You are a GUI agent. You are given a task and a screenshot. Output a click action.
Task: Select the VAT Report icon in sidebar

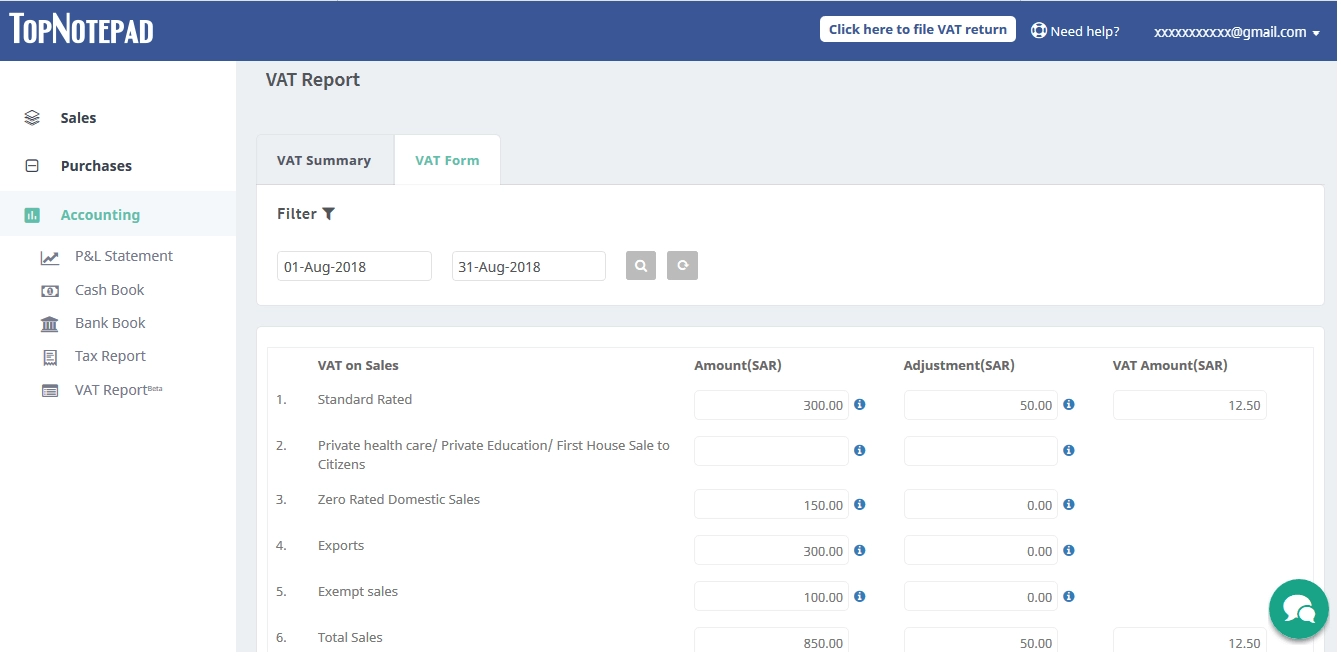click(x=50, y=389)
